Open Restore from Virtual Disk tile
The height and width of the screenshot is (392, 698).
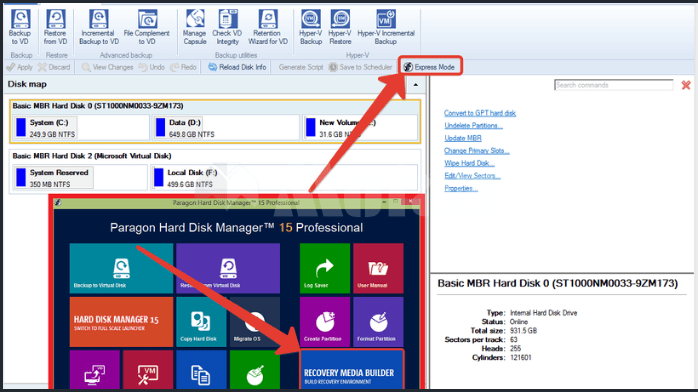coord(228,268)
